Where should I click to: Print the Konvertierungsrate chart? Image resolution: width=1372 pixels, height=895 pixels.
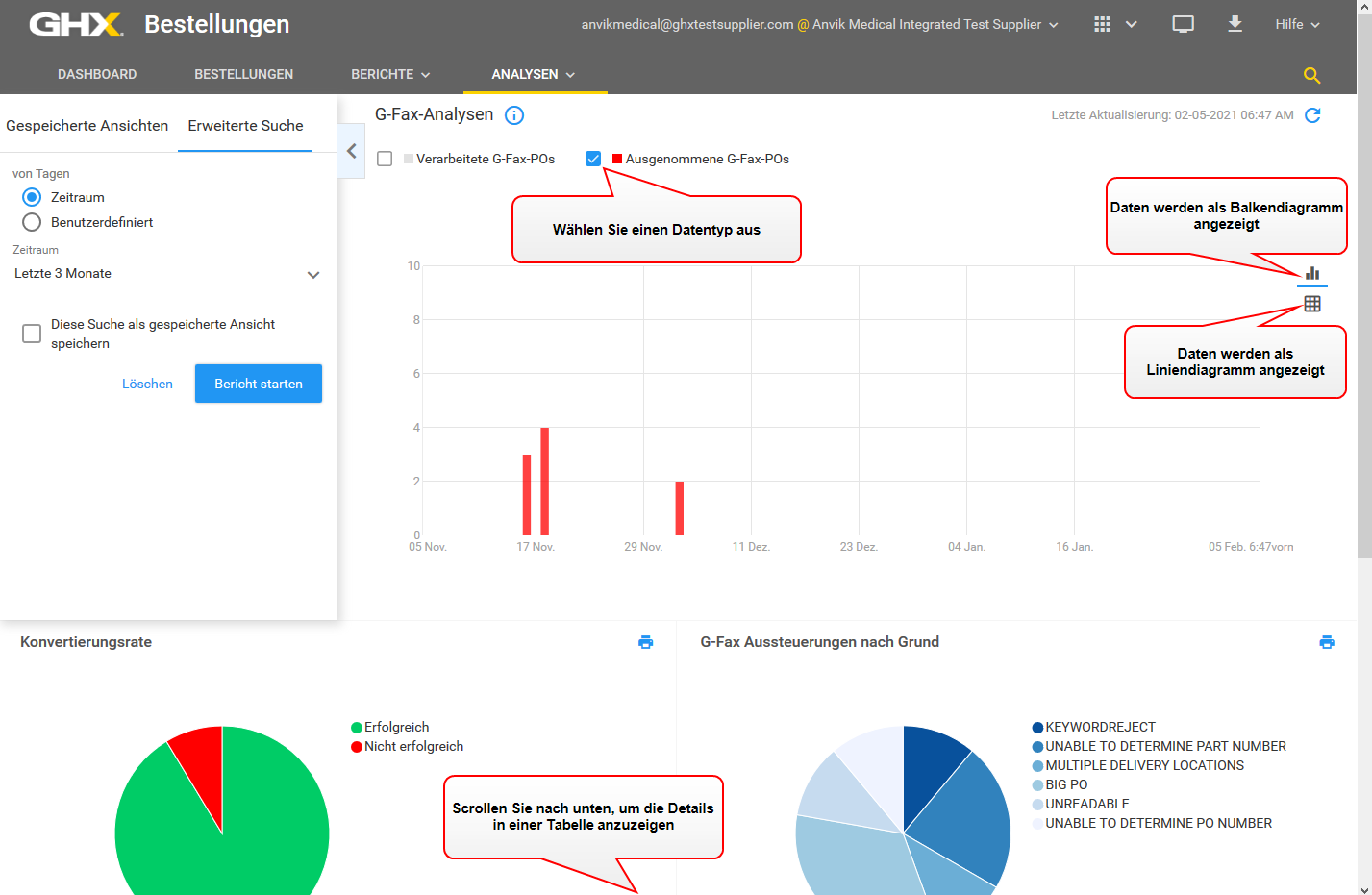coord(646,642)
